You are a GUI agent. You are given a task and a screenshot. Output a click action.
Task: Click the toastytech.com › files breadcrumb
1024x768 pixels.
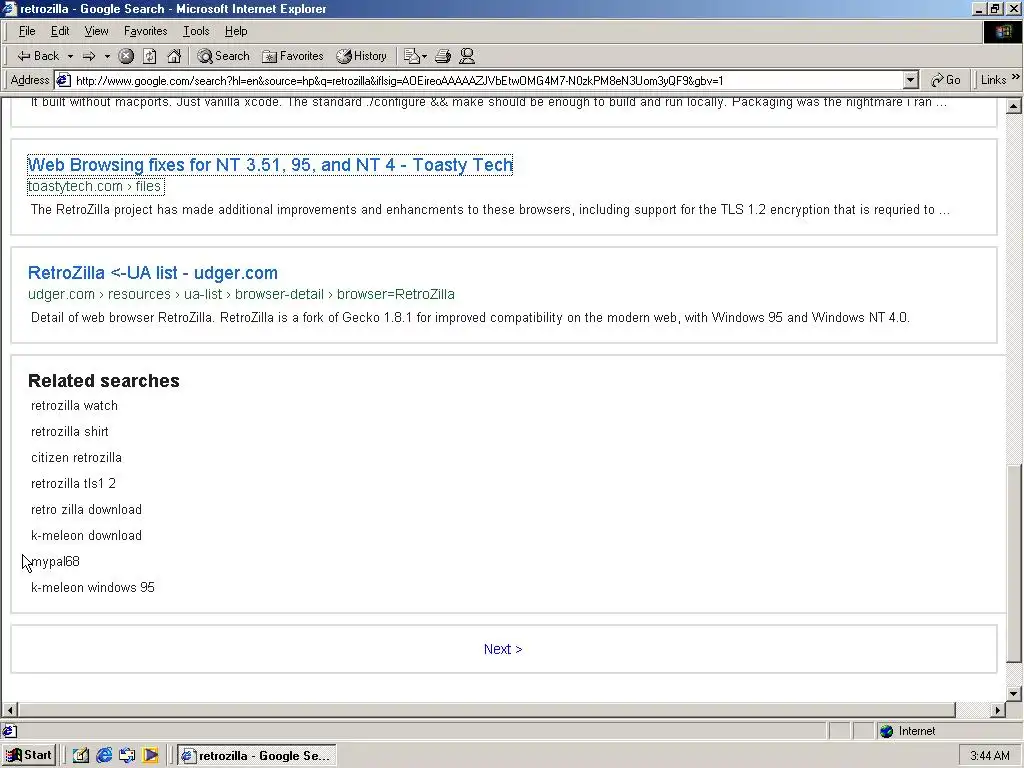95,186
